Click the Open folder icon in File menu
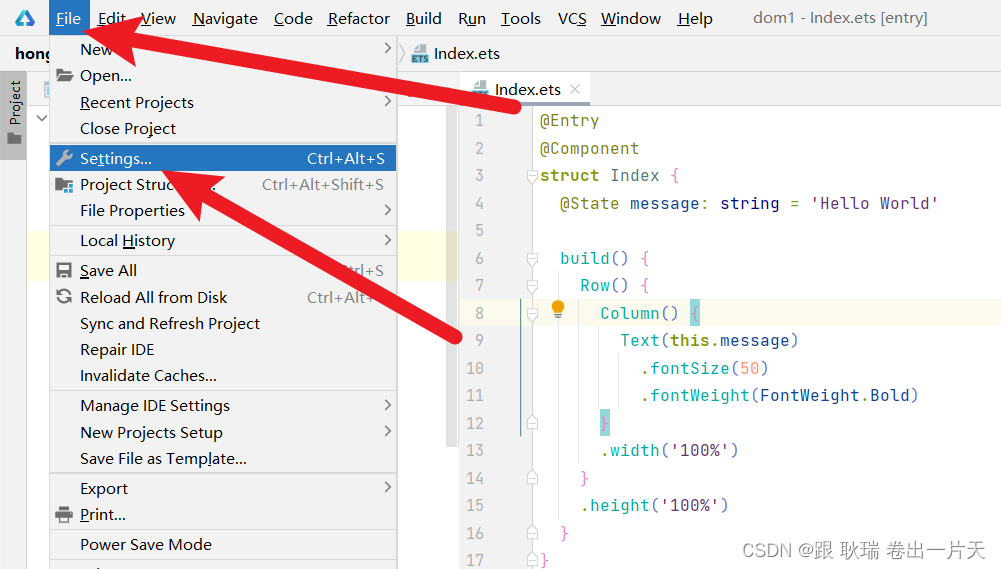 [64, 75]
